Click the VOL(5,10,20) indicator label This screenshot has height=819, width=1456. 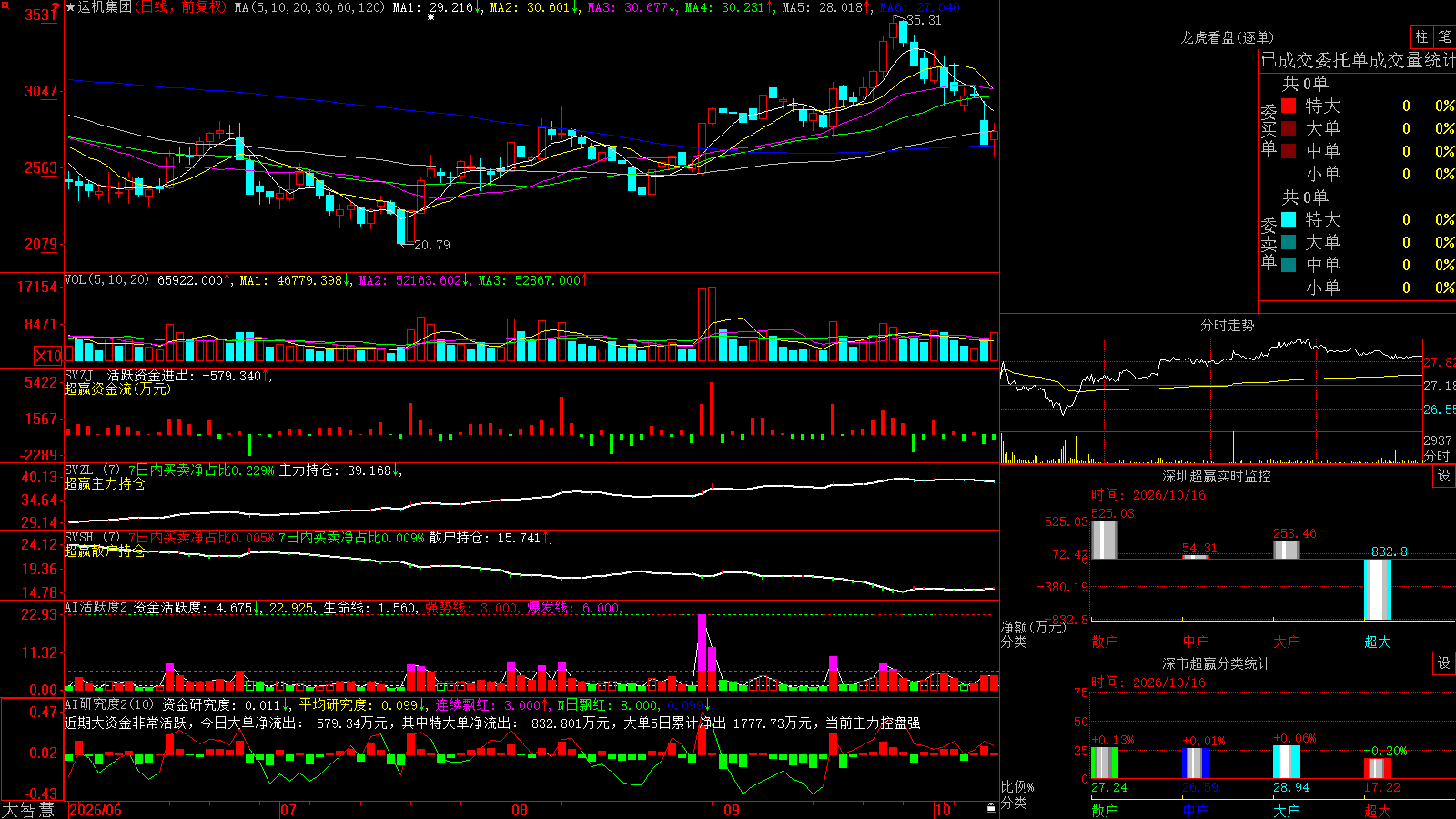(106, 280)
